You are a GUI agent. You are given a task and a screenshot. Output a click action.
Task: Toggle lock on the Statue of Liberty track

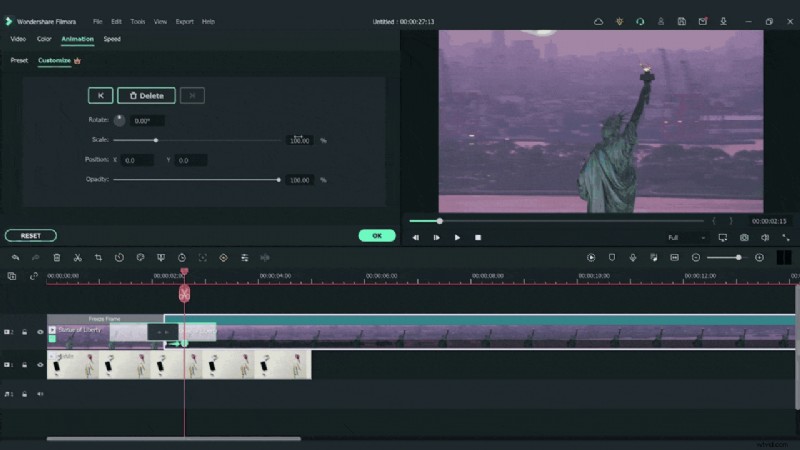coord(25,331)
